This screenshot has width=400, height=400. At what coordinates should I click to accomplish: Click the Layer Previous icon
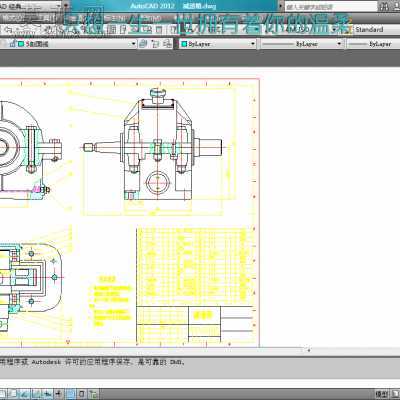click(155, 44)
